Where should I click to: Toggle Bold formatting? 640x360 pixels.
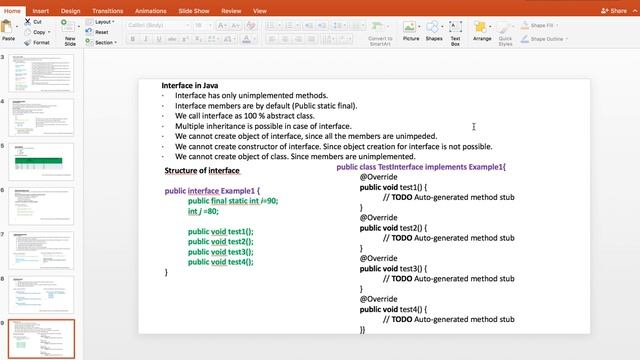[132, 39]
